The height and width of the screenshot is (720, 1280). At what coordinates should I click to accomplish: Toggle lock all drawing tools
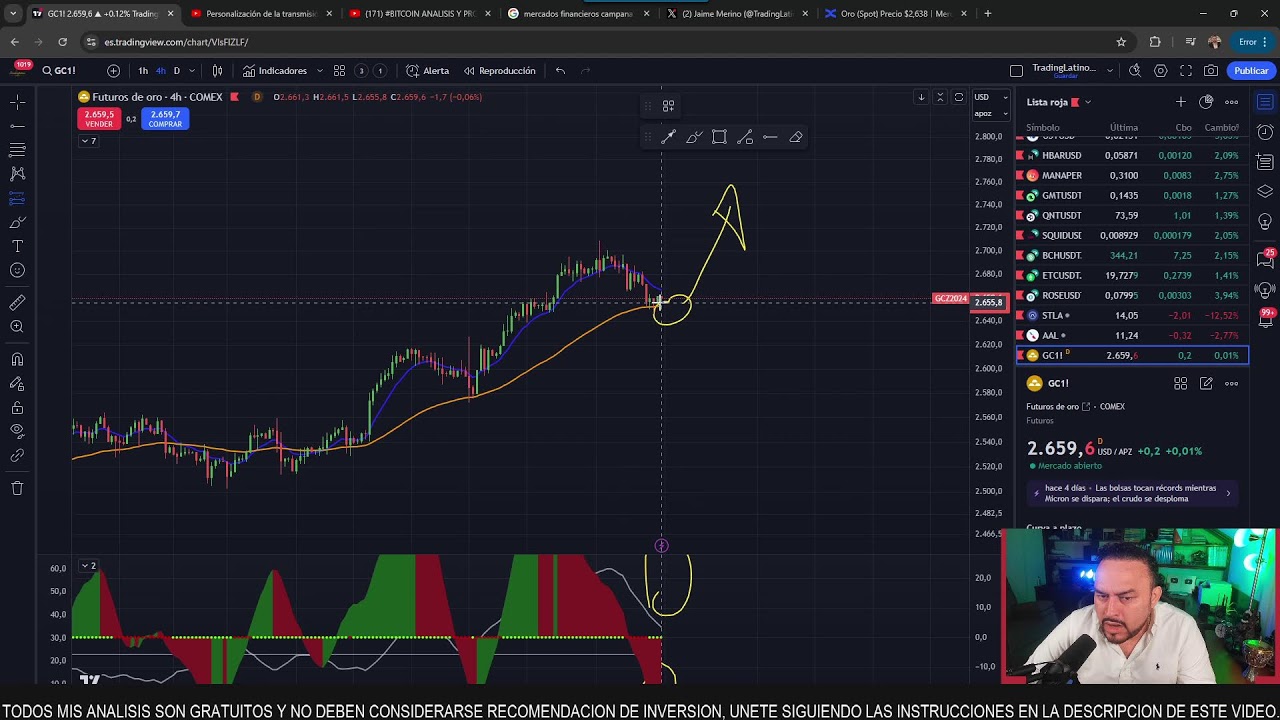pyautogui.click(x=17, y=407)
